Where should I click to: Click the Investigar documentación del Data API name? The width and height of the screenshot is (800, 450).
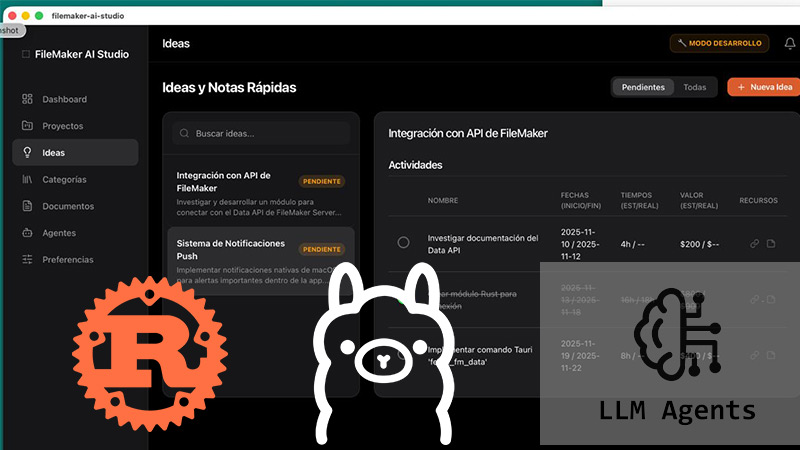click(483, 244)
